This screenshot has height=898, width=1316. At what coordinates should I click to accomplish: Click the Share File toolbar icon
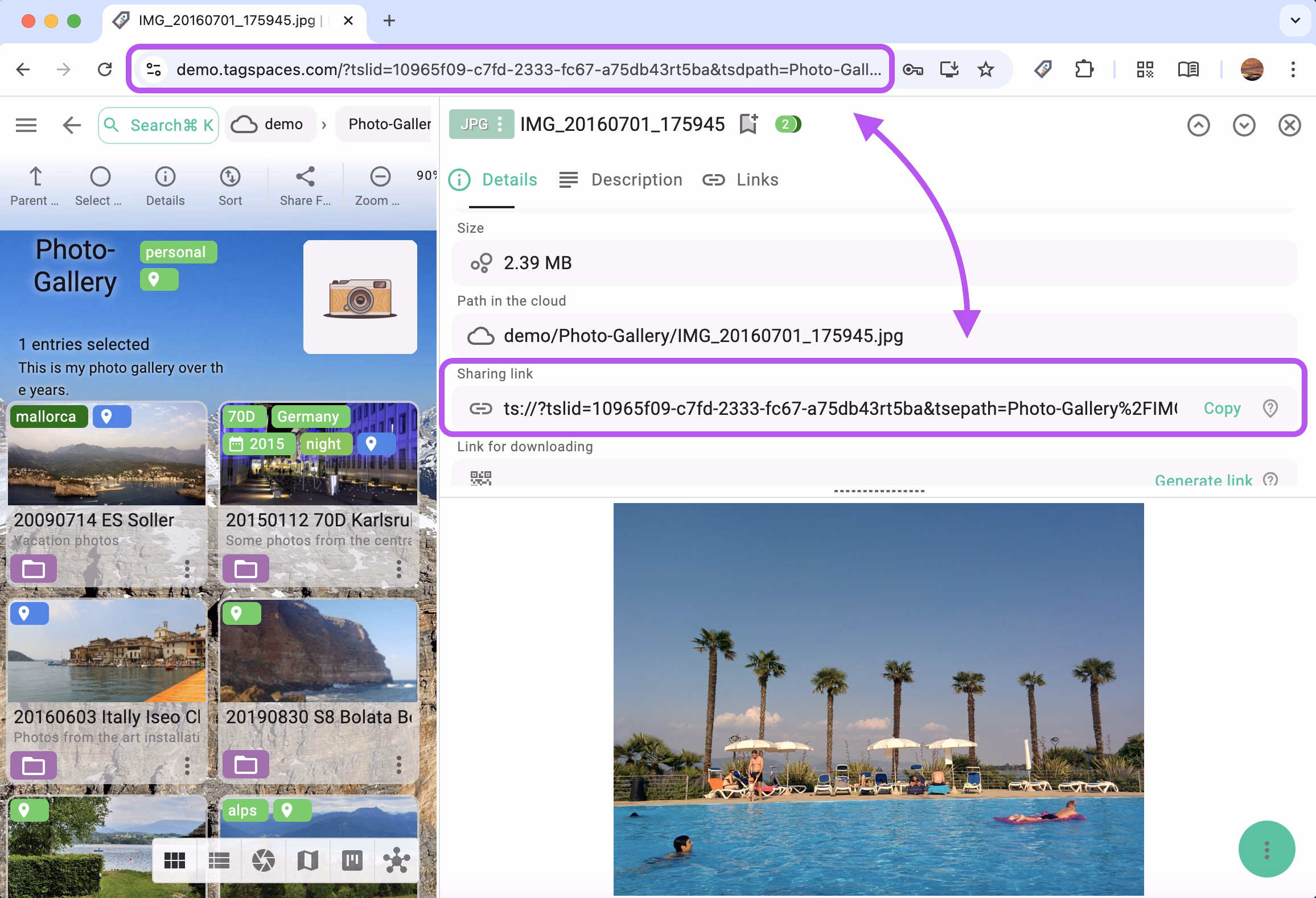tap(305, 183)
